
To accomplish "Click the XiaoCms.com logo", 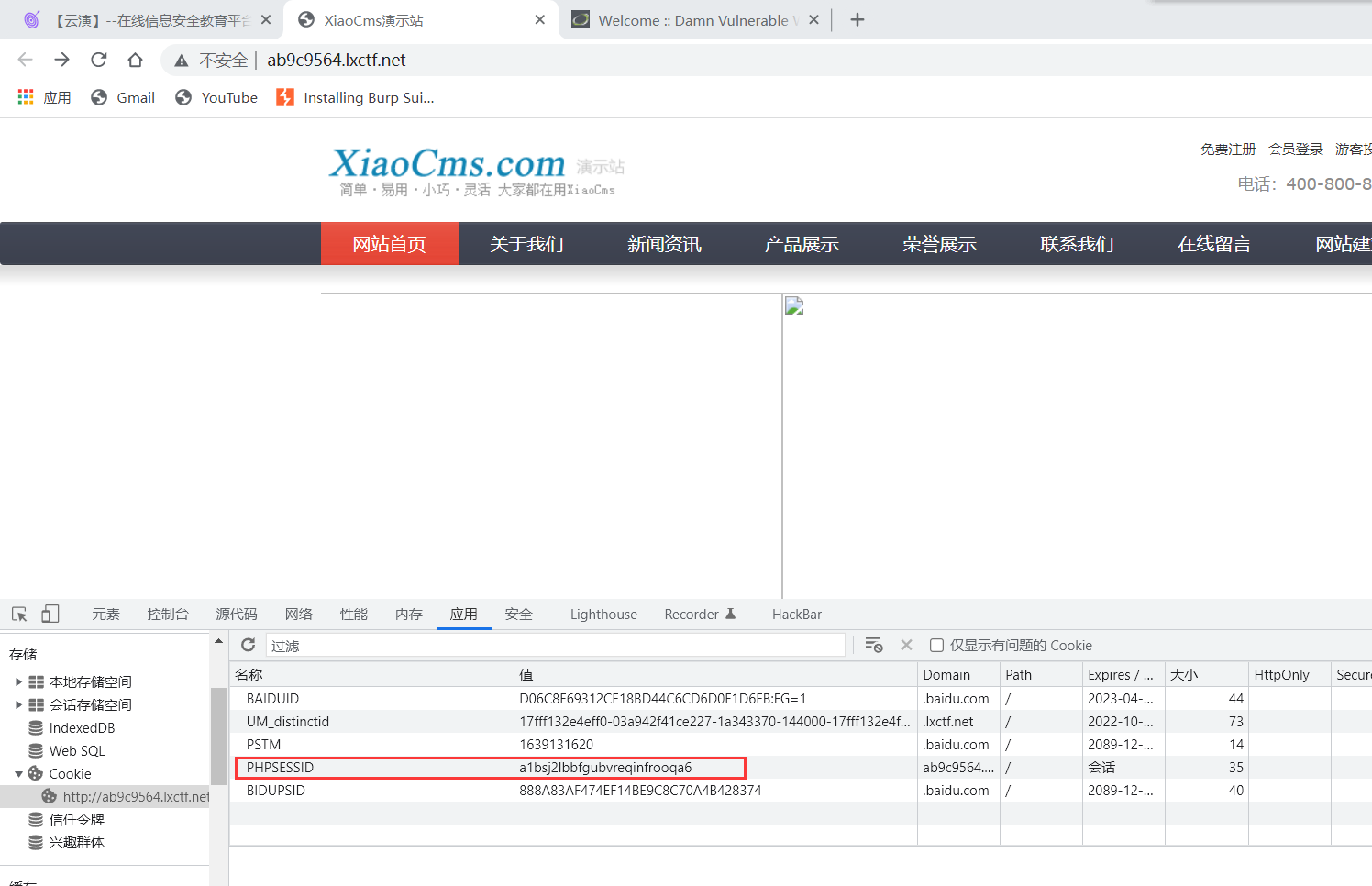I will click(x=447, y=163).
